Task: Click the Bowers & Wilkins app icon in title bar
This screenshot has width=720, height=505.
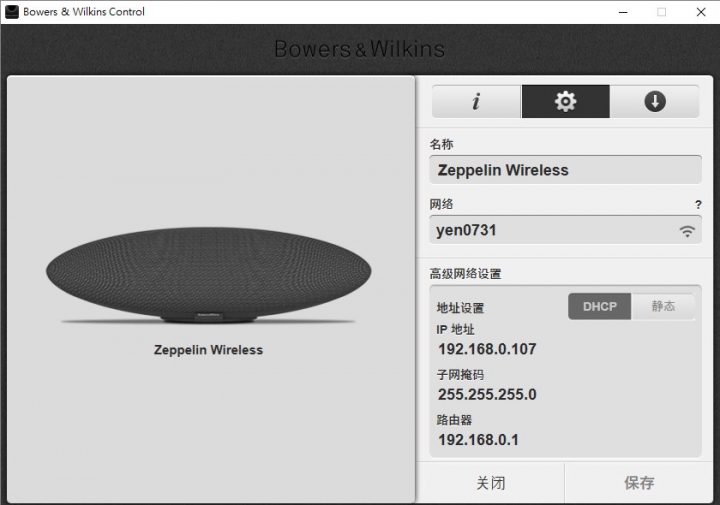Action: pyautogui.click(x=11, y=11)
